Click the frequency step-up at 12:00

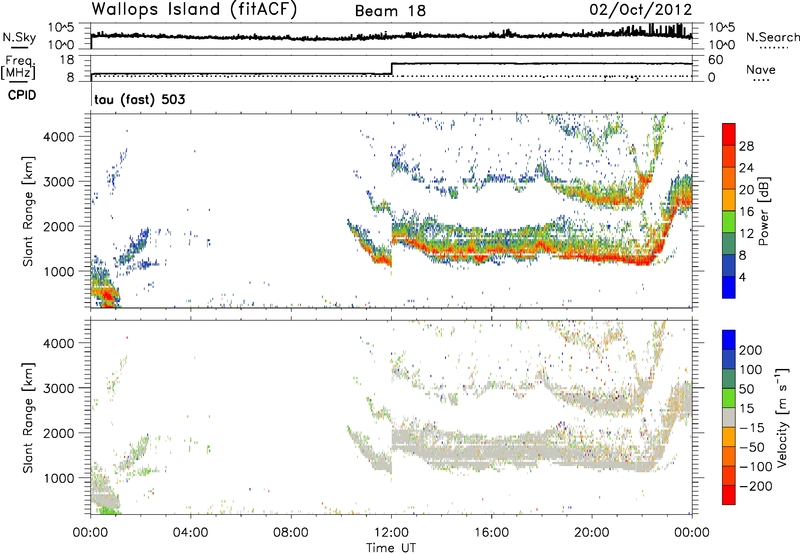coord(391,69)
